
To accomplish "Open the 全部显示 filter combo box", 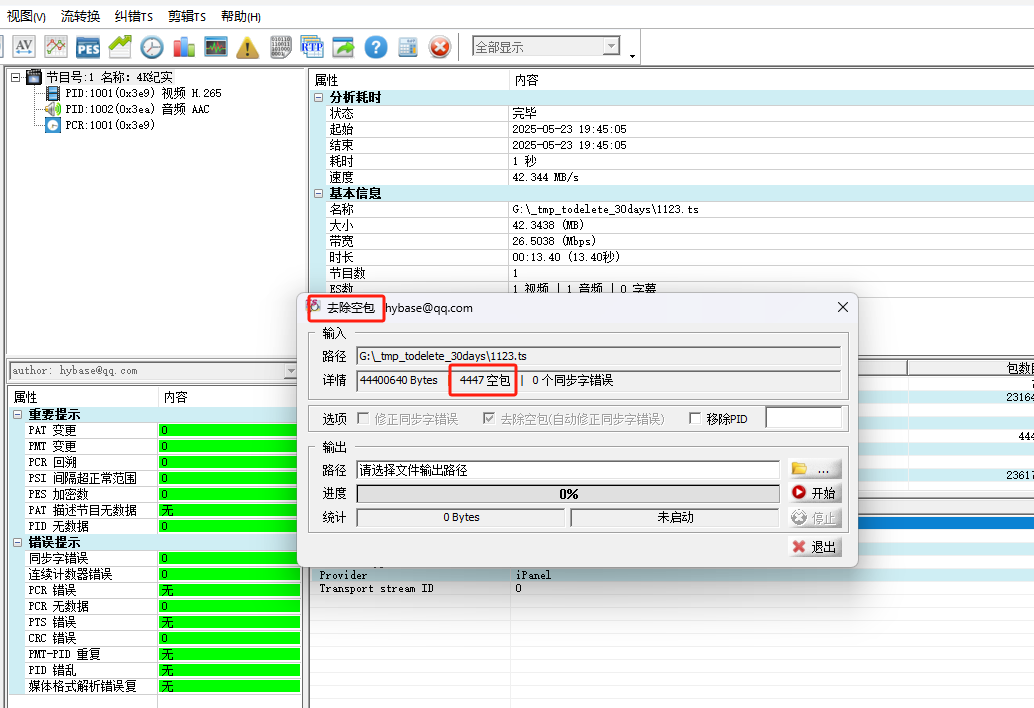I will pyautogui.click(x=546, y=47).
